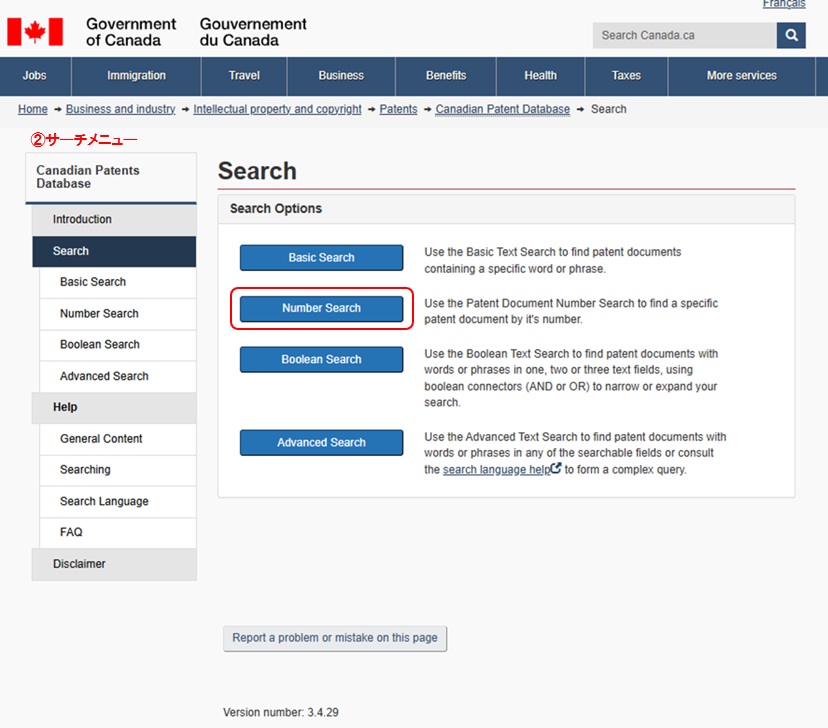Select the Taxes navigation item
828x728 pixels.
(x=626, y=76)
